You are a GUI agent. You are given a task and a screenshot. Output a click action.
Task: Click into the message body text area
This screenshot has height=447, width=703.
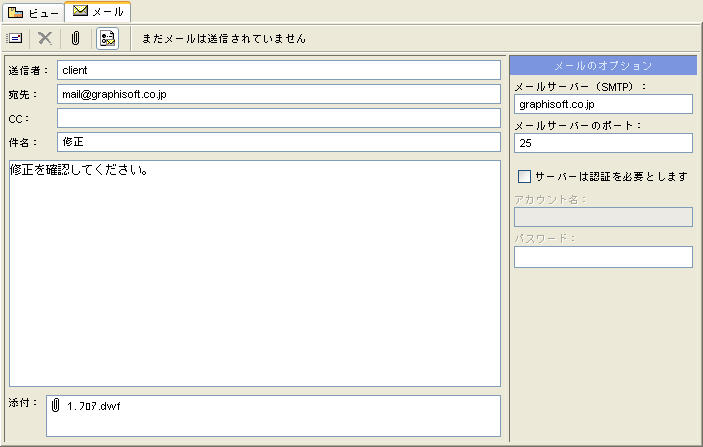[255, 273]
